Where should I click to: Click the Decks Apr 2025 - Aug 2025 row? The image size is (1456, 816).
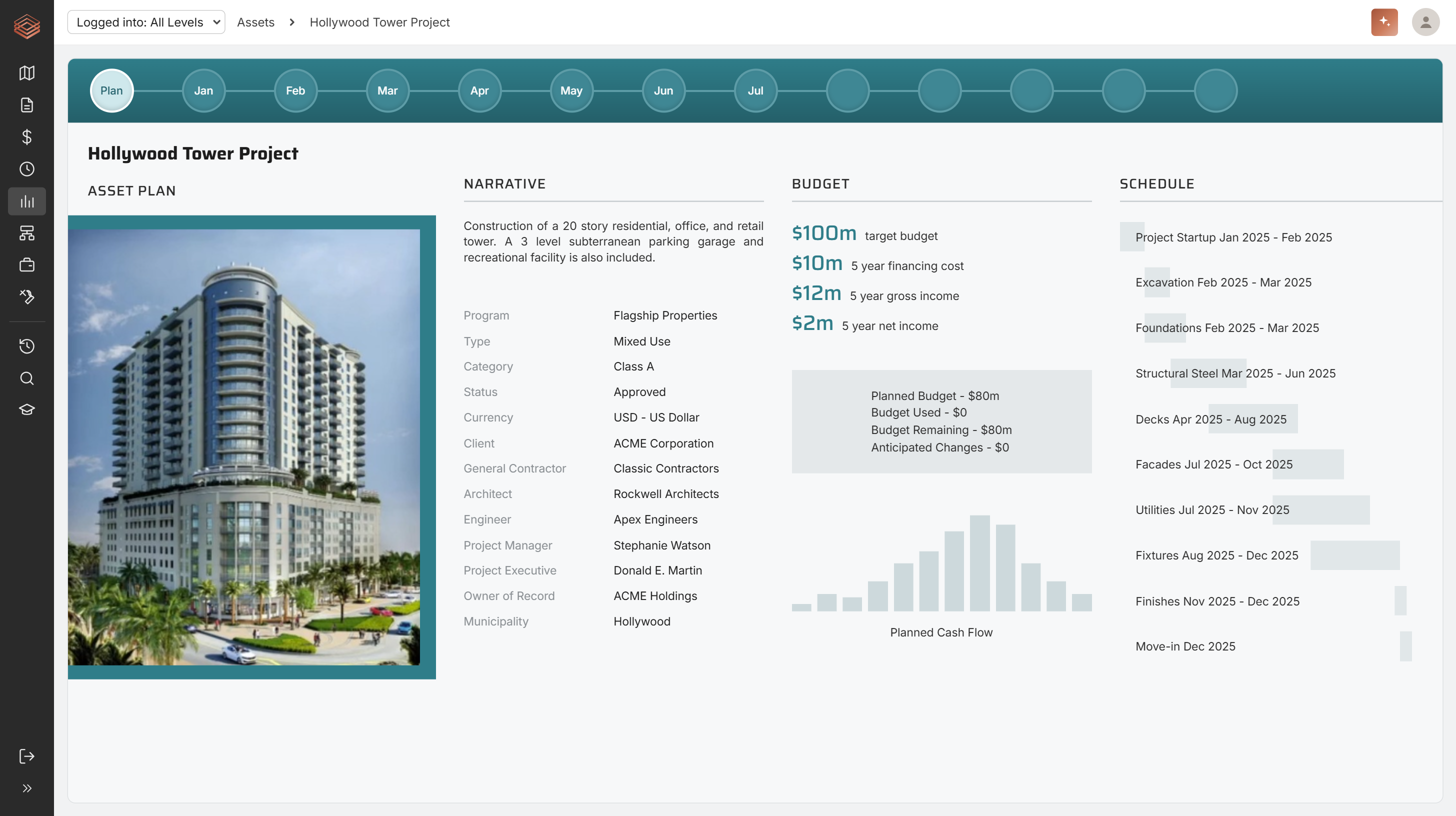point(1210,419)
